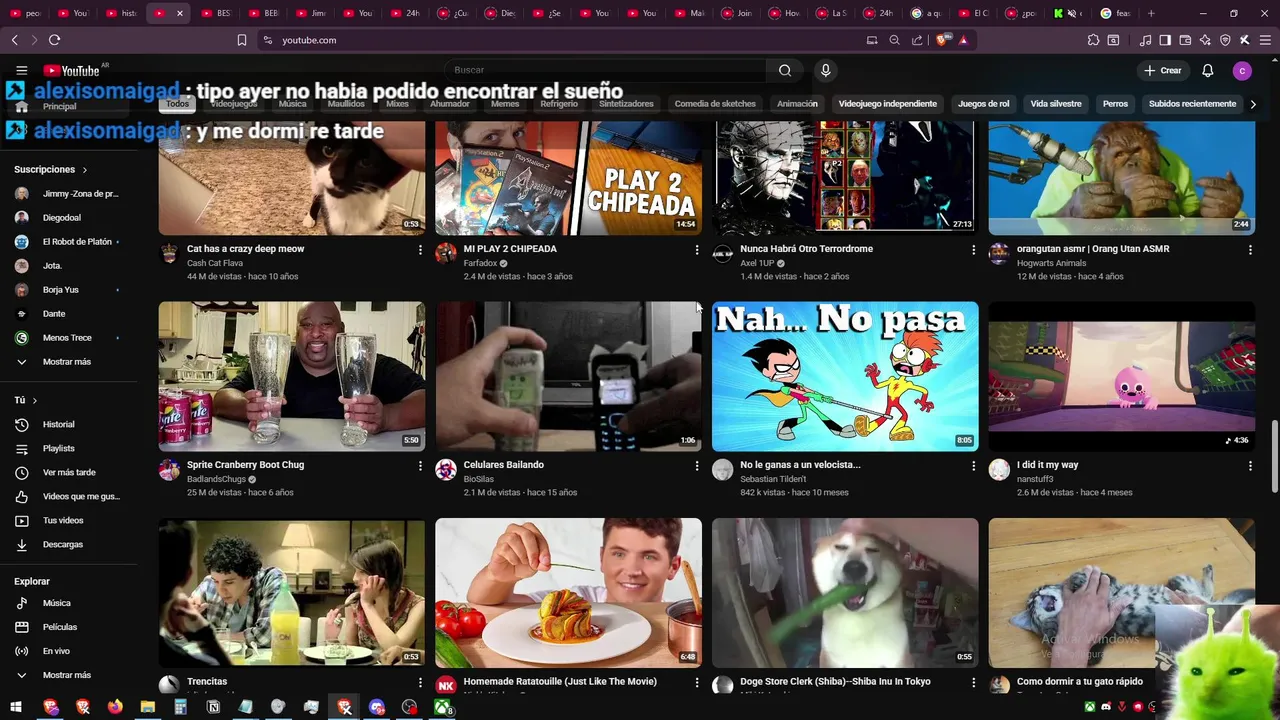Image resolution: width=1280 pixels, height=720 pixels.
Task: Bookmark this page icon in address bar
Action: [242, 40]
